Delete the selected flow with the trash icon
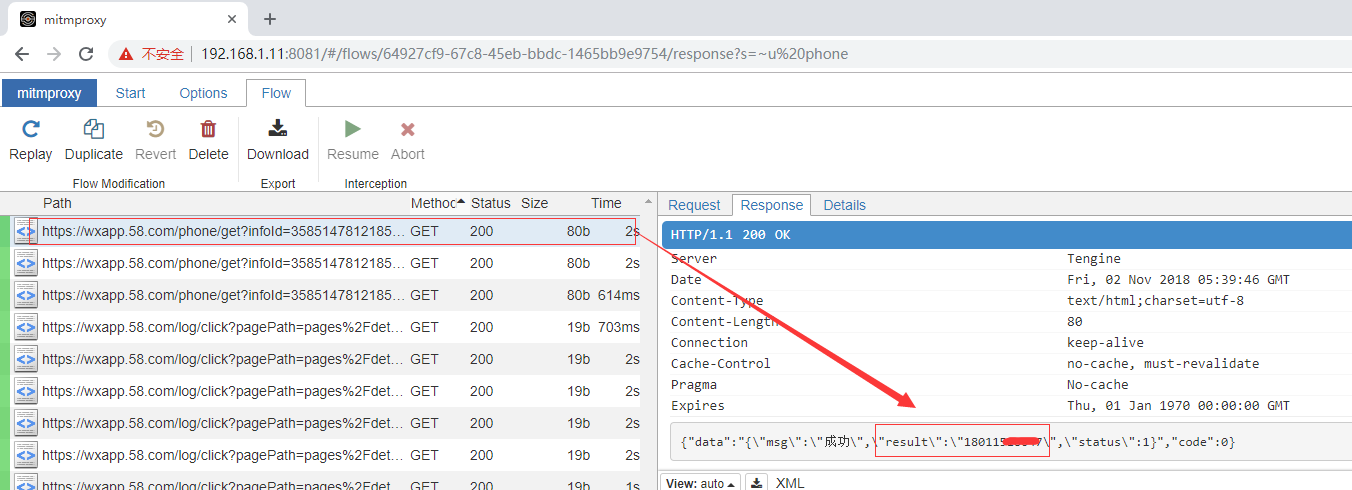Screen dimensions: 1352x490 (x=208, y=129)
